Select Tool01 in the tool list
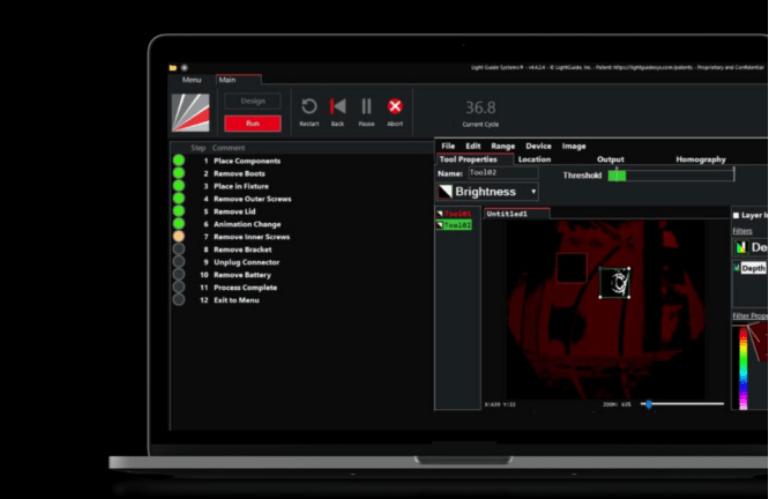The width and height of the screenshot is (768, 499). [457, 214]
